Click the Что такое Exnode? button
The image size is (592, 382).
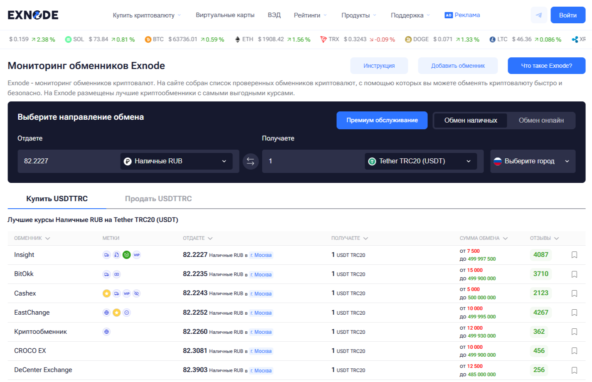point(546,66)
